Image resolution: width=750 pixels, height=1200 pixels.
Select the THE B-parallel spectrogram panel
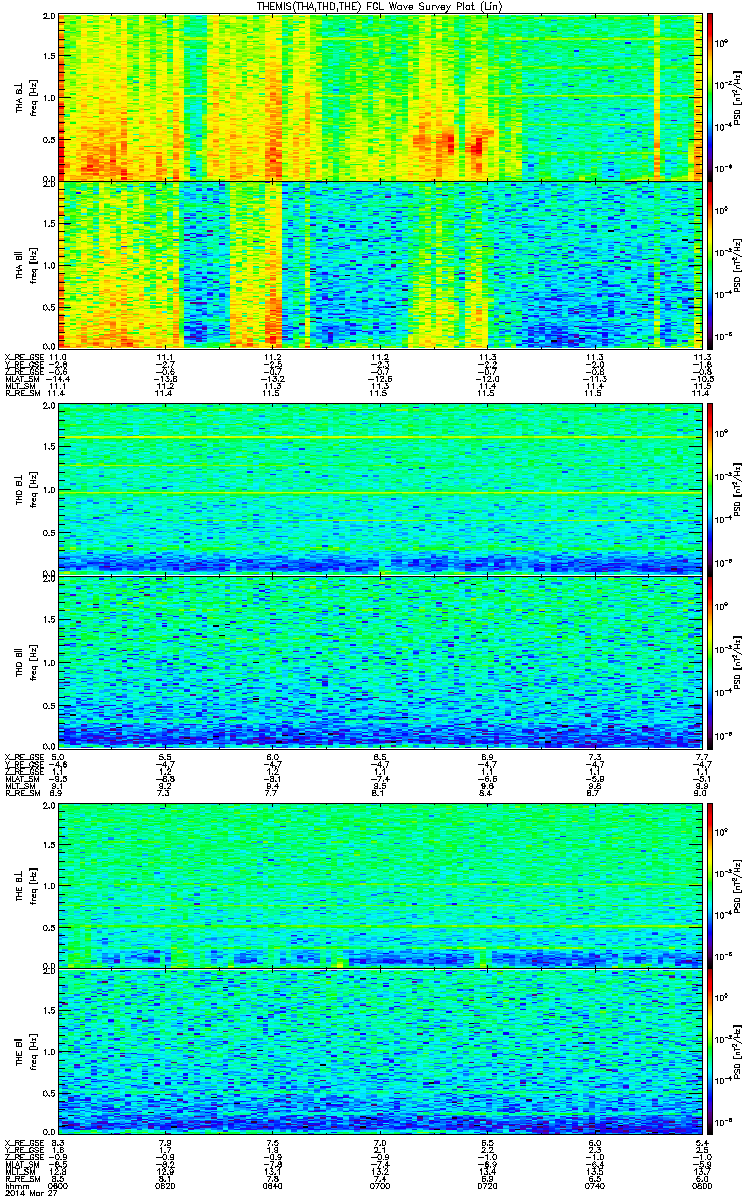(379, 1053)
